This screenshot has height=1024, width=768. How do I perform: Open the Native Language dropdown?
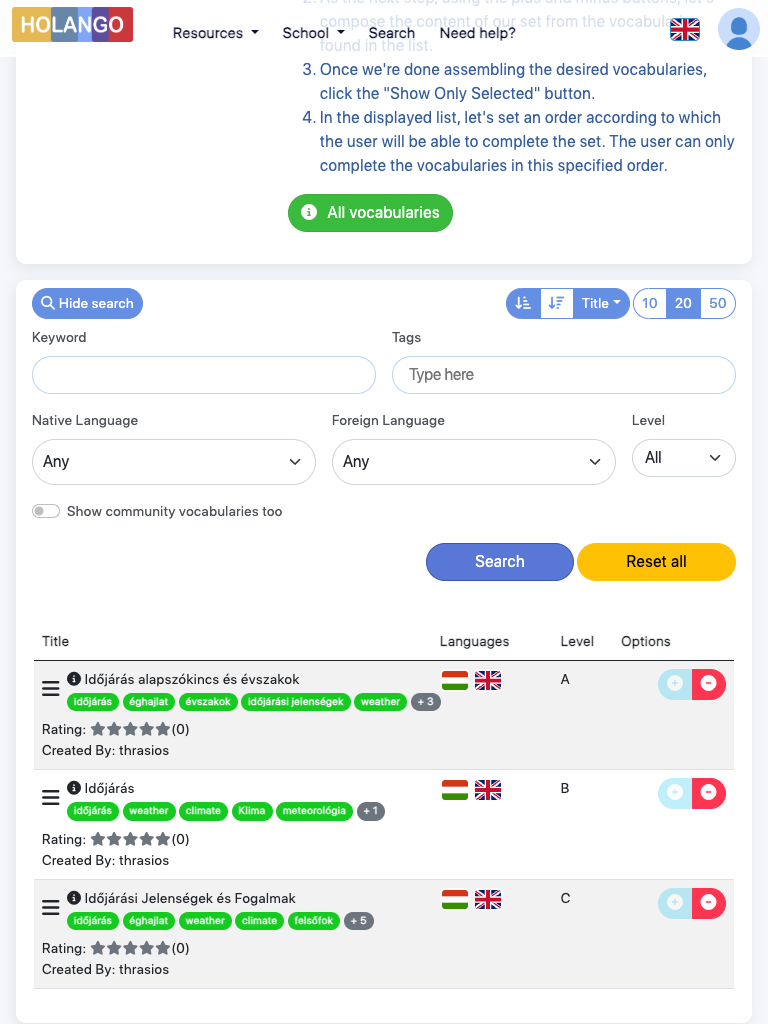tap(173, 461)
